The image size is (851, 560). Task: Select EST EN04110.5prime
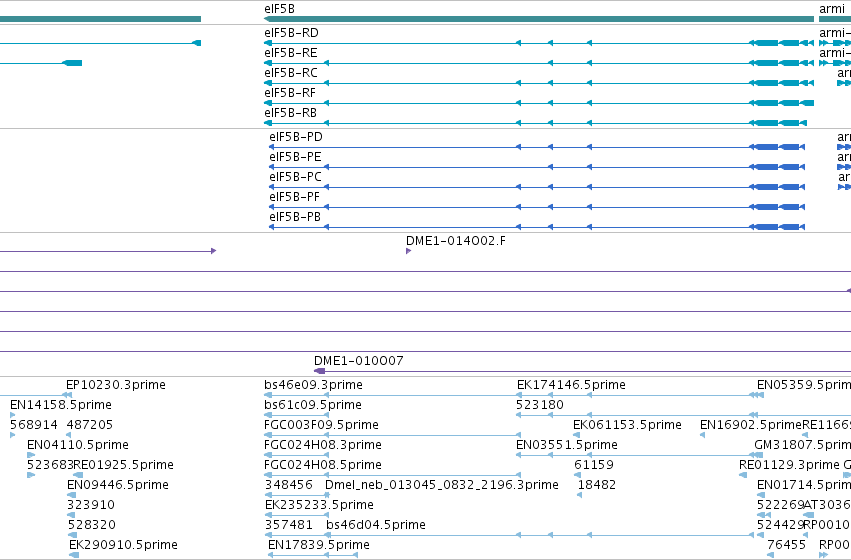(x=78, y=446)
